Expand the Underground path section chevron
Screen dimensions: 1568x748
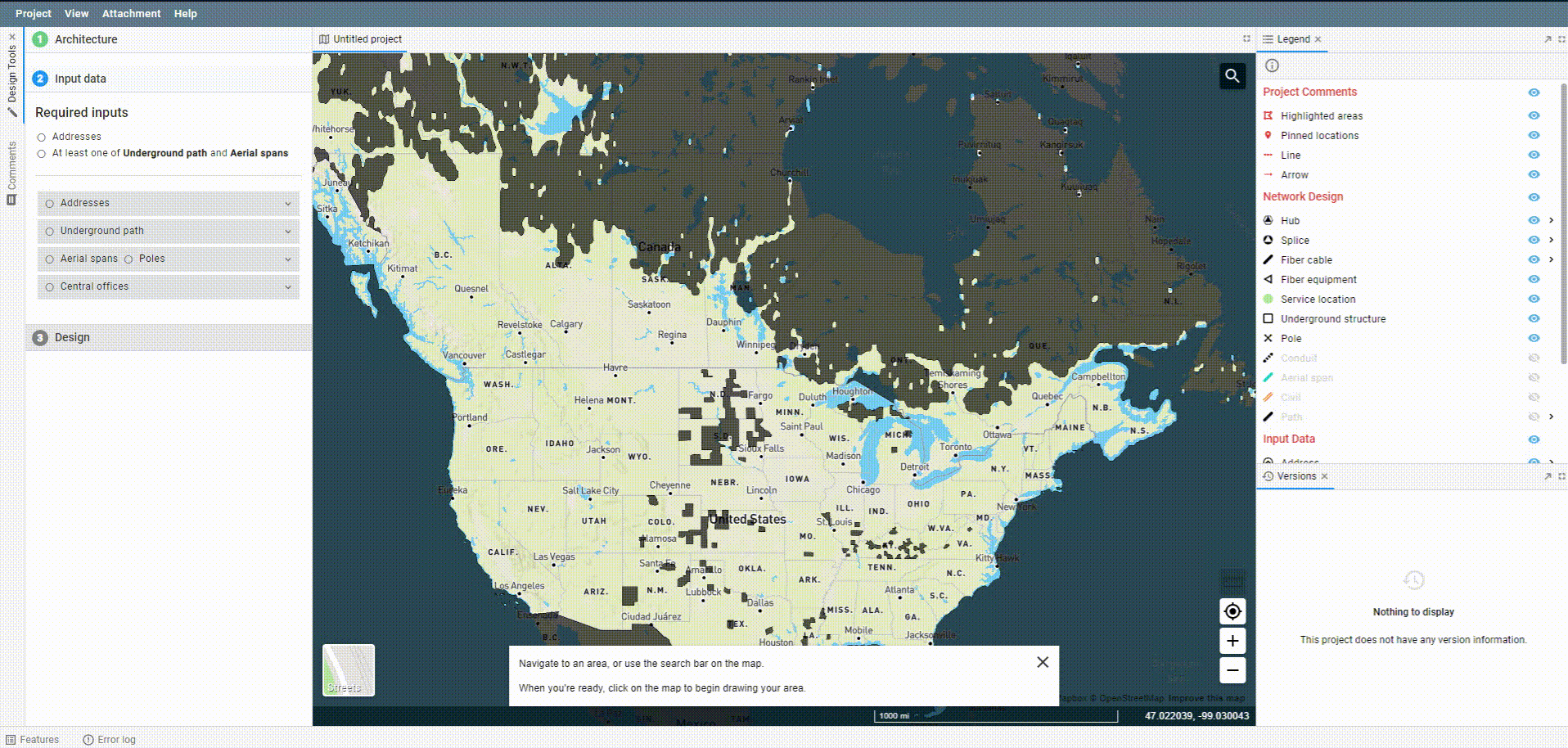point(288,231)
